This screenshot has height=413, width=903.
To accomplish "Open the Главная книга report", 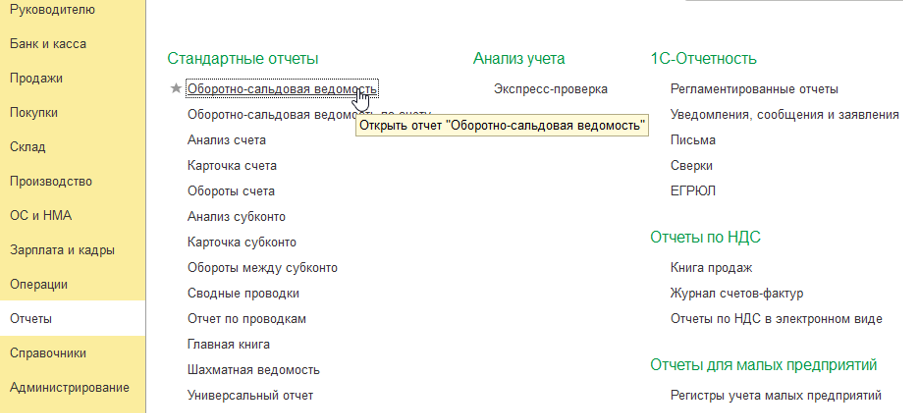I will click(229, 344).
